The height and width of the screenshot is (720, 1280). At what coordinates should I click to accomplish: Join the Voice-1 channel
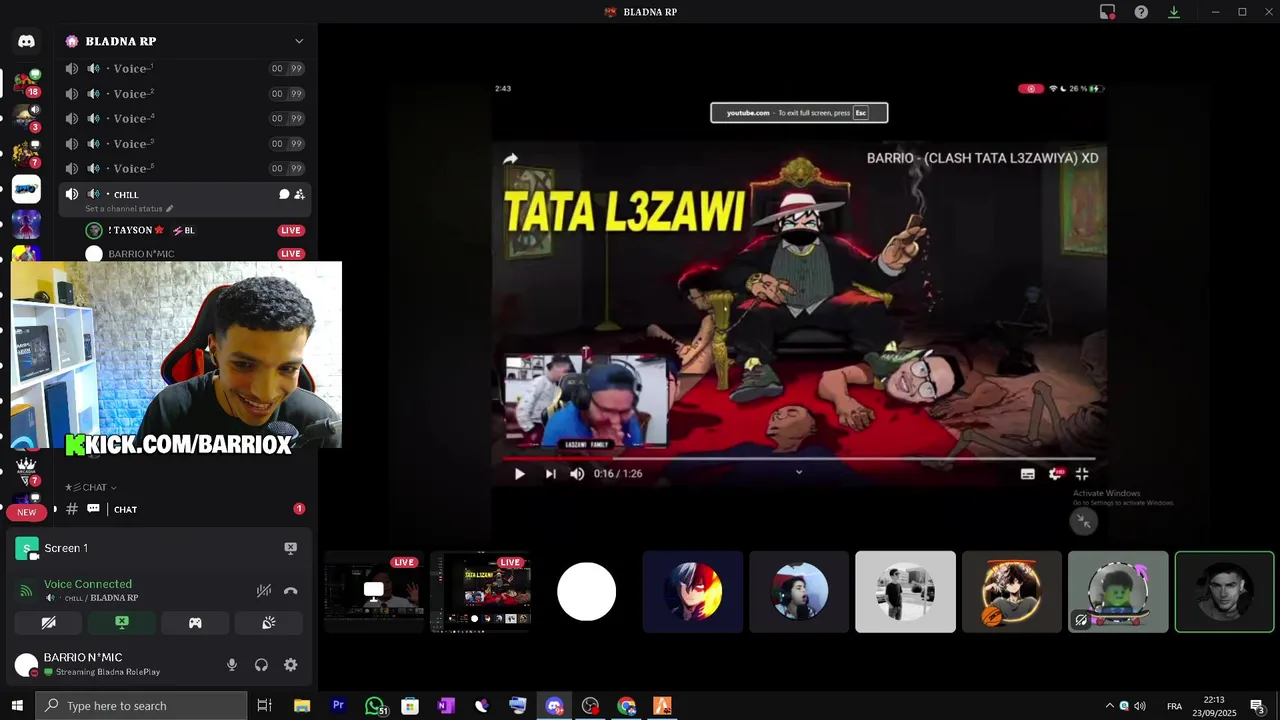pyautogui.click(x=185, y=69)
